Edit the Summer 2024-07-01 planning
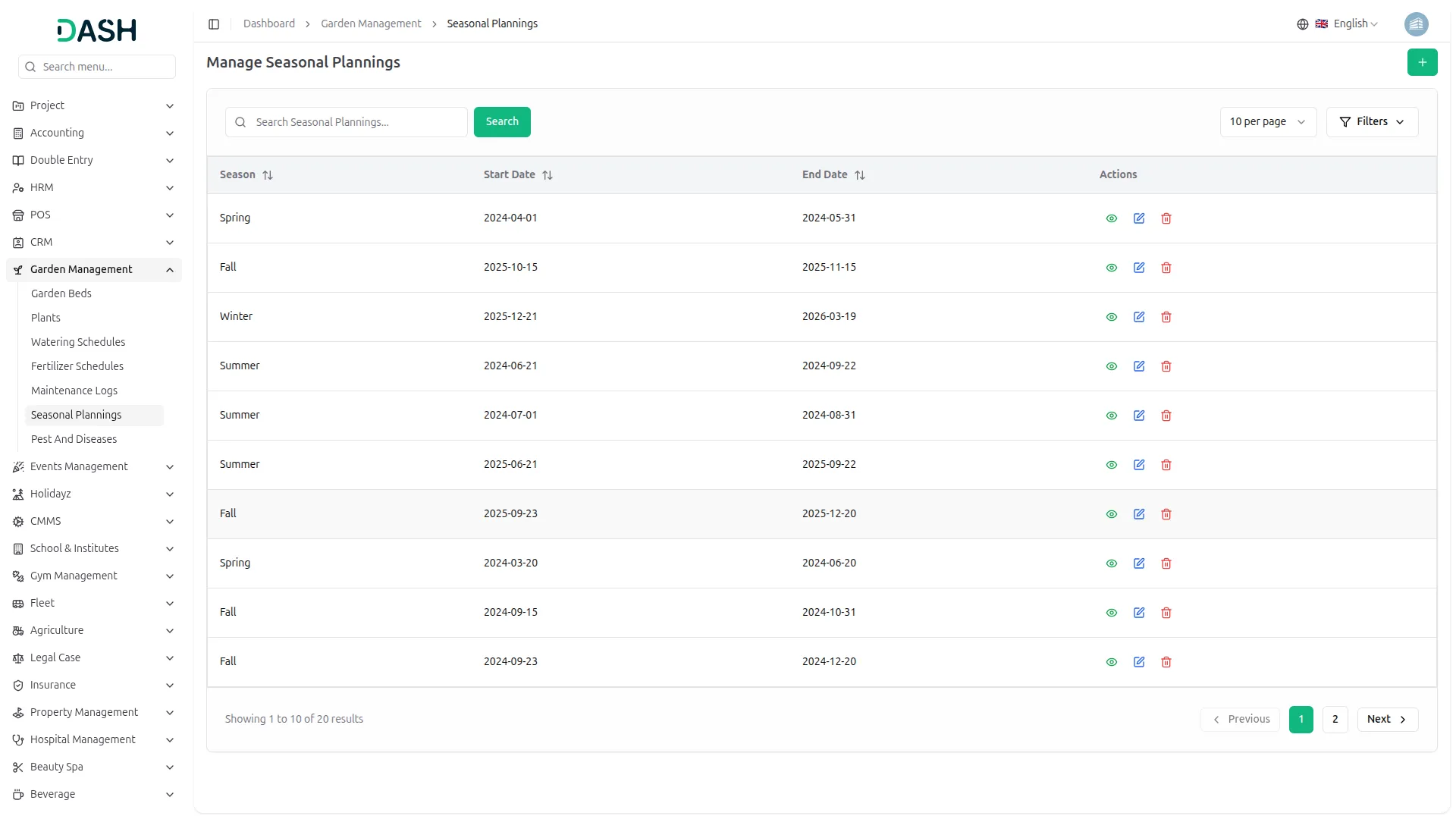 coord(1138,416)
